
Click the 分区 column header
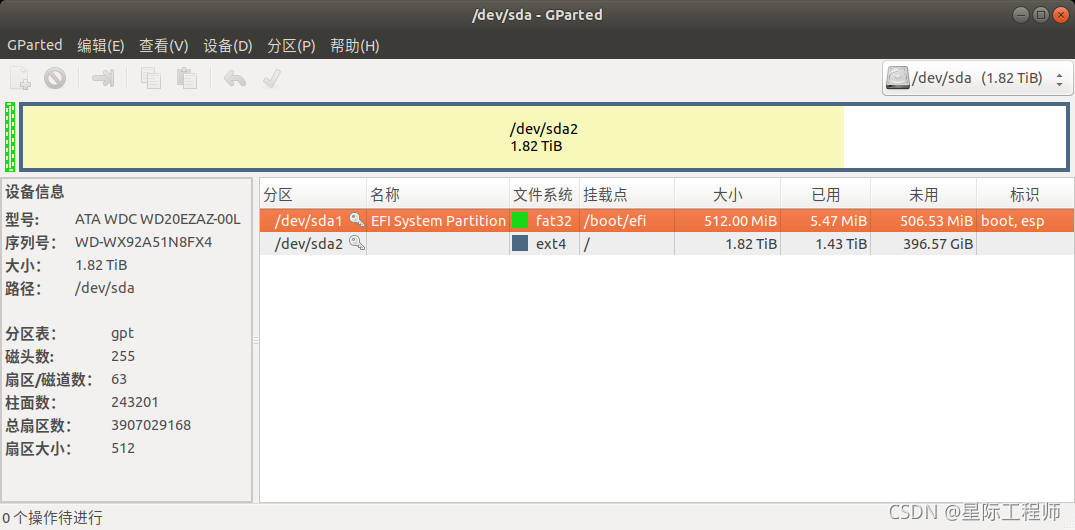[313, 195]
